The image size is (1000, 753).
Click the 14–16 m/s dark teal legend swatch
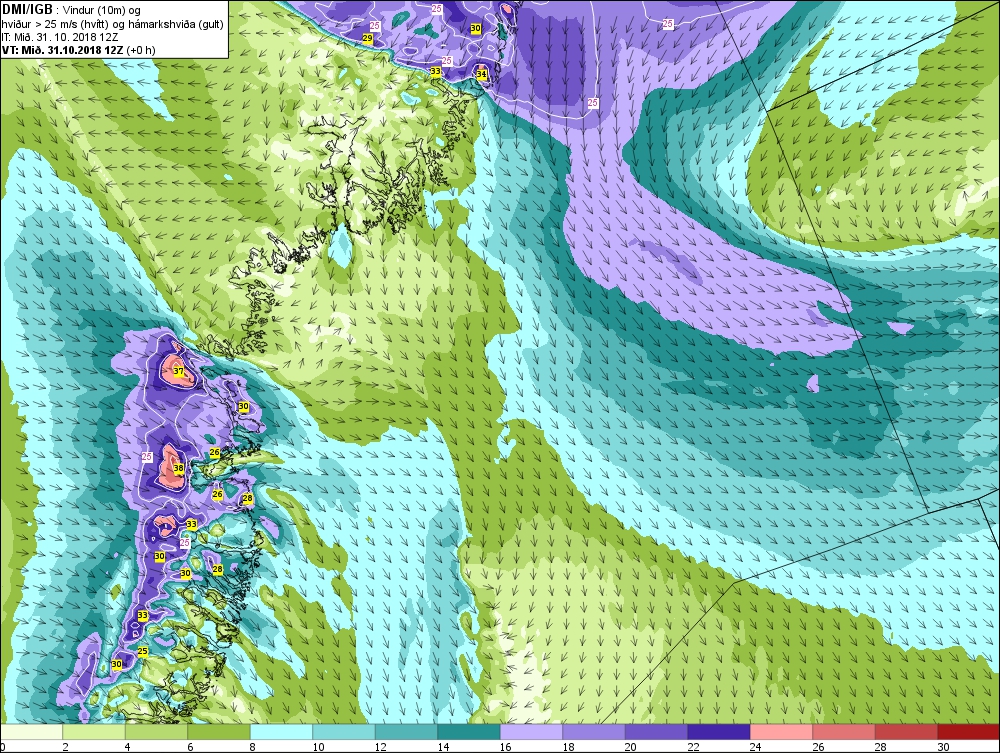[469, 731]
